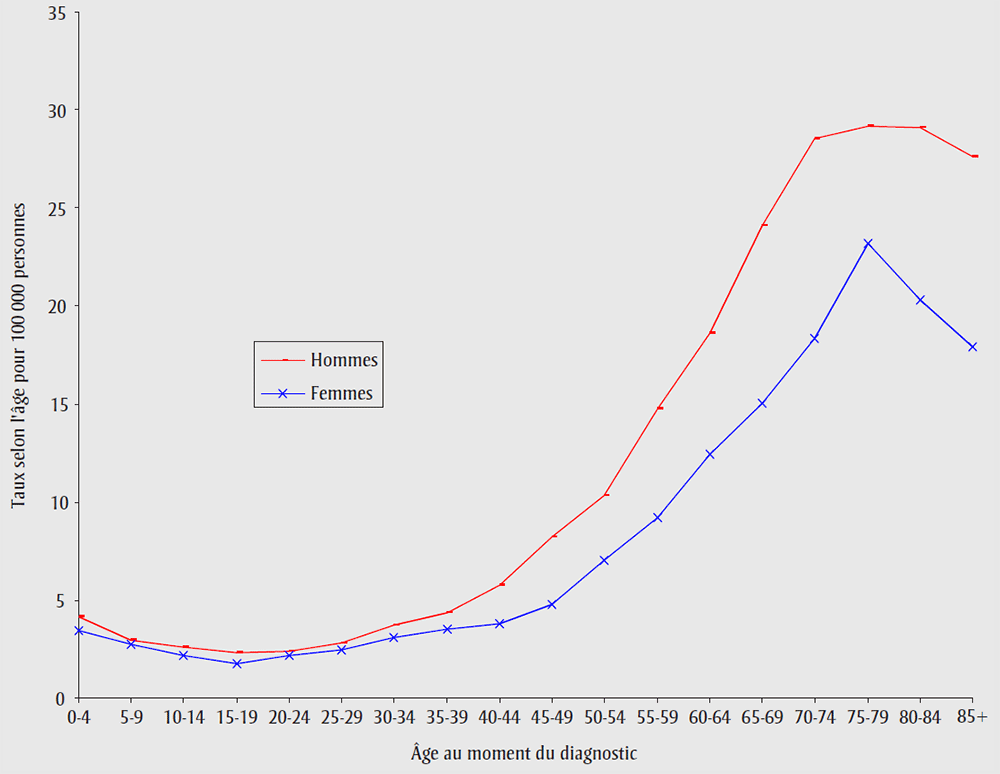This screenshot has height=774, width=1000.
Task: Select the Femmes marker at 80-84
Action: tap(920, 300)
